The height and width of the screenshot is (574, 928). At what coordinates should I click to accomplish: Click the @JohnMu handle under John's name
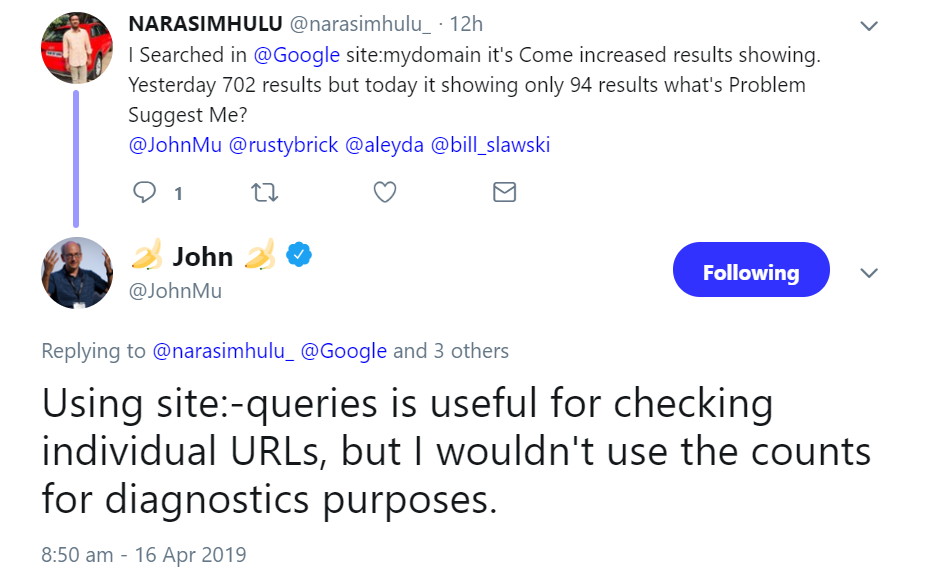(176, 291)
